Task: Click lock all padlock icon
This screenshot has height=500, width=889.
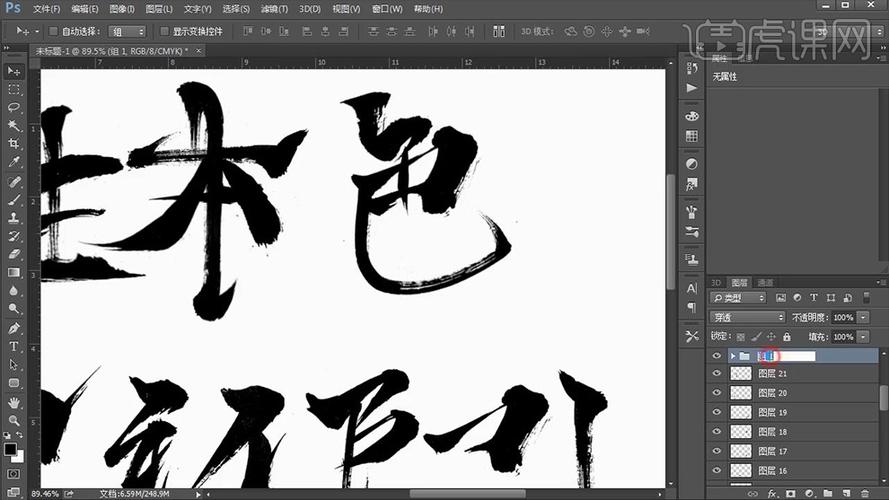Action: [x=786, y=337]
